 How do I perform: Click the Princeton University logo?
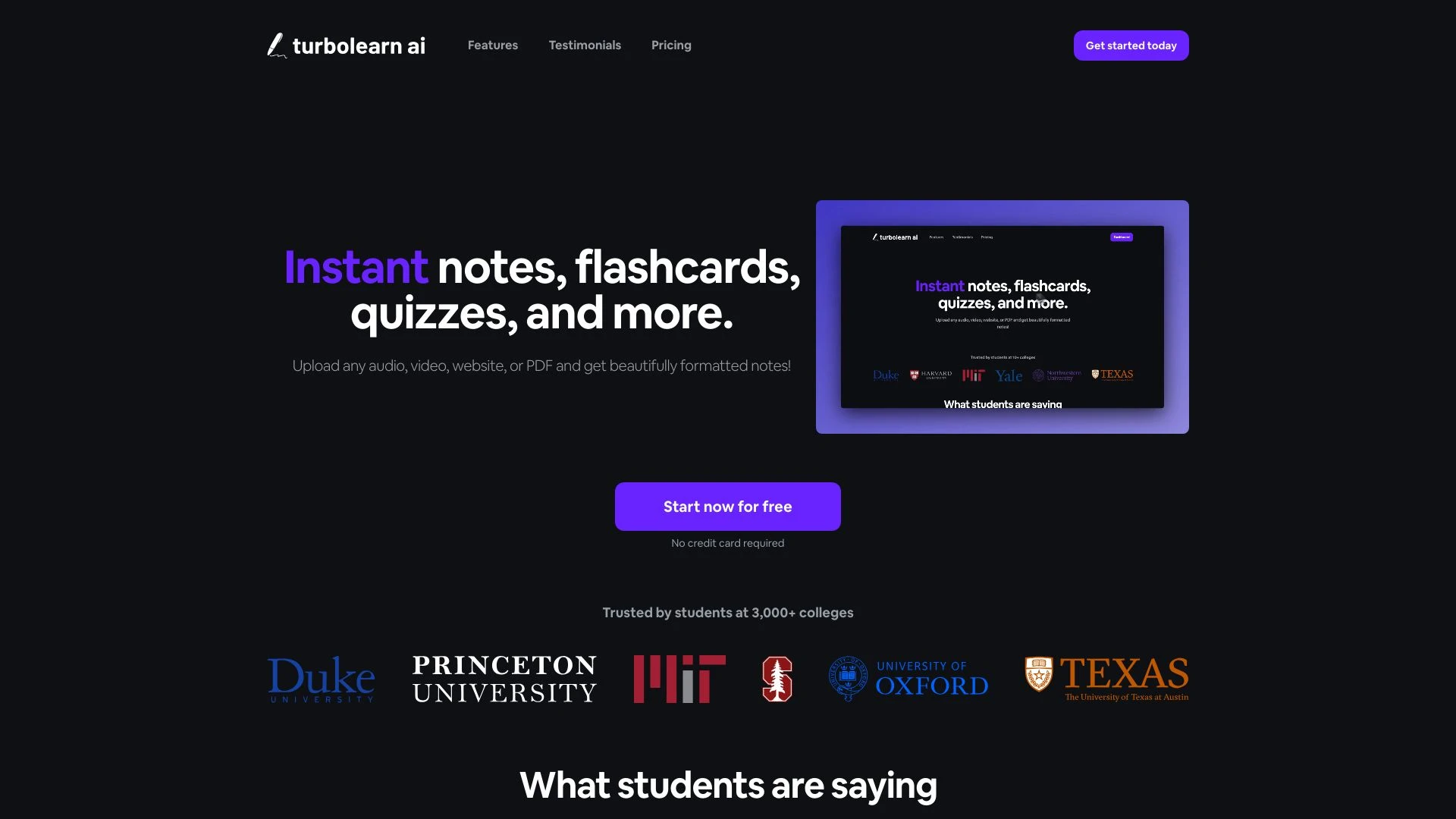pyautogui.click(x=504, y=678)
